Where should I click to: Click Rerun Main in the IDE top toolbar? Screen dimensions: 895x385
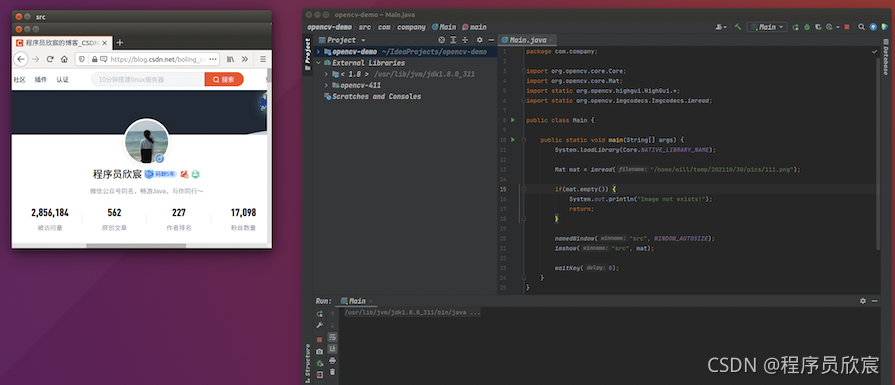click(796, 27)
